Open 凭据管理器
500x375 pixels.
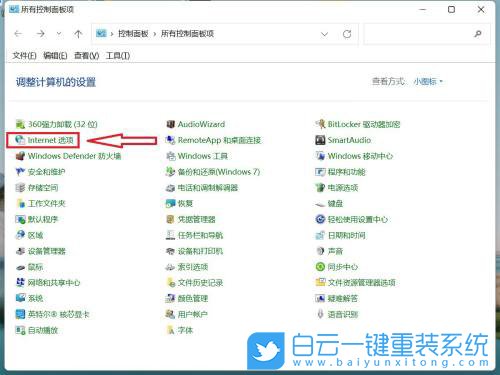pos(191,219)
